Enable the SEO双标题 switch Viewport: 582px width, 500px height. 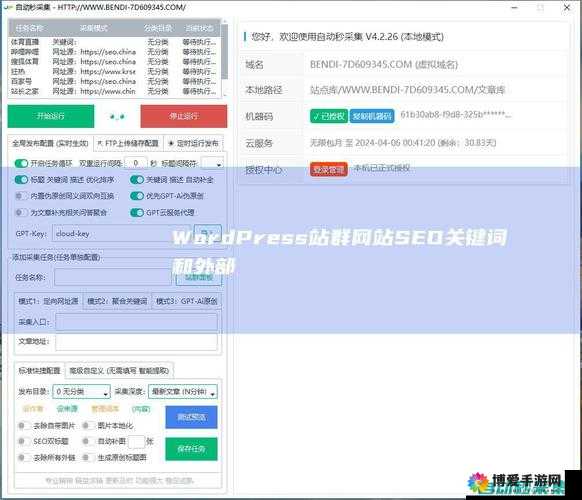pos(24,441)
